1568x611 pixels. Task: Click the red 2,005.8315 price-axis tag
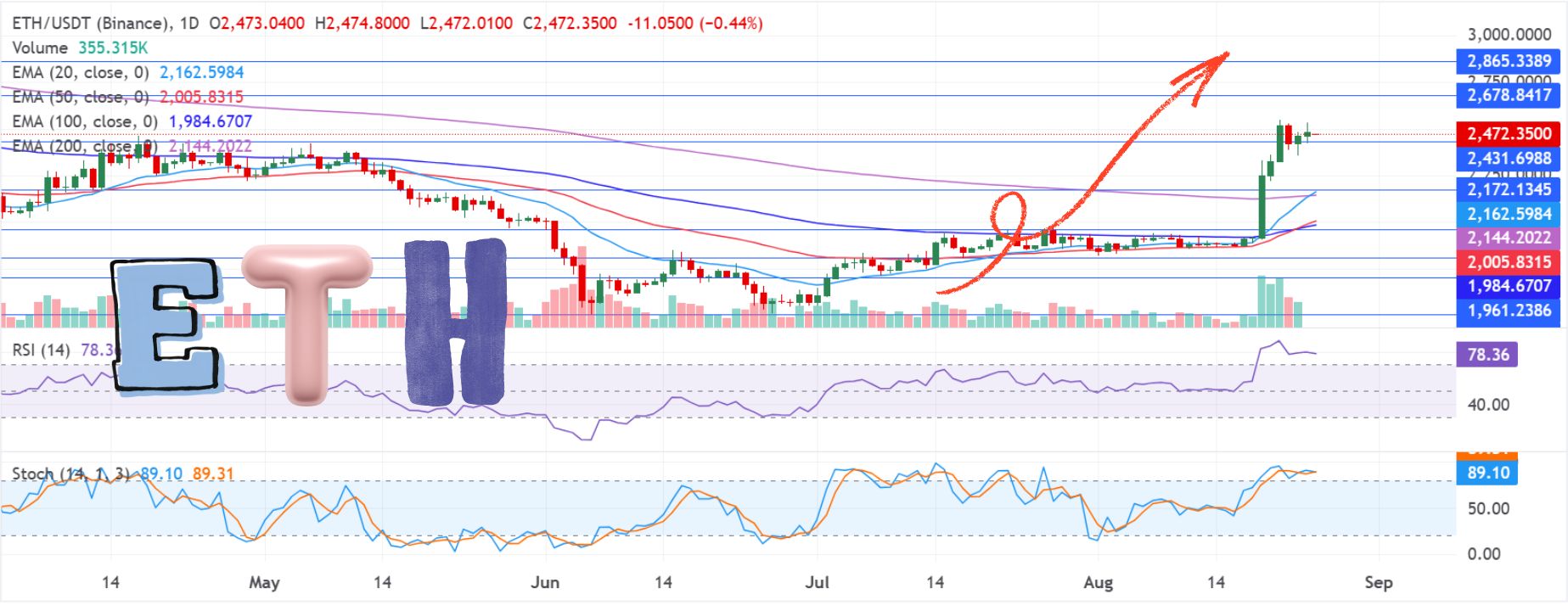coord(1509,262)
